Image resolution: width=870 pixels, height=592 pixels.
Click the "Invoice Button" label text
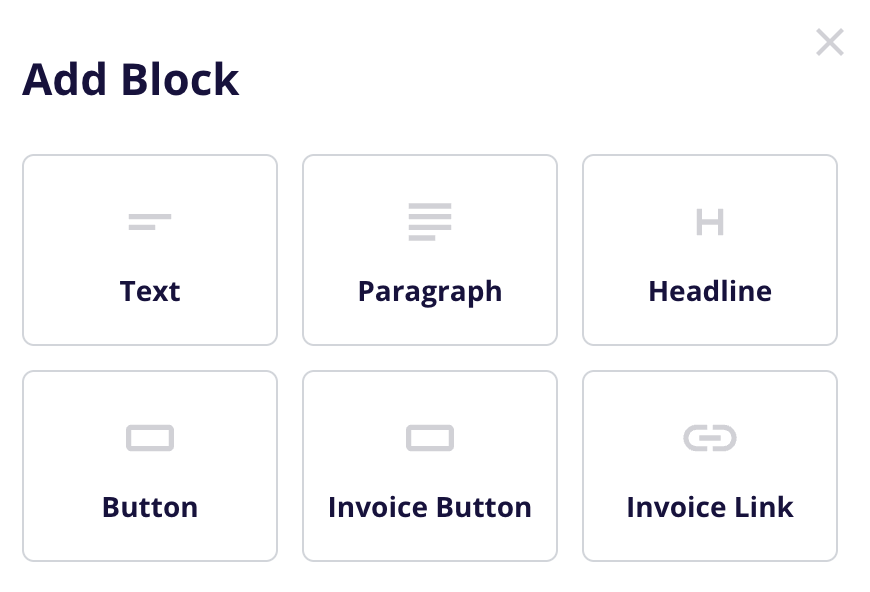pos(430,507)
